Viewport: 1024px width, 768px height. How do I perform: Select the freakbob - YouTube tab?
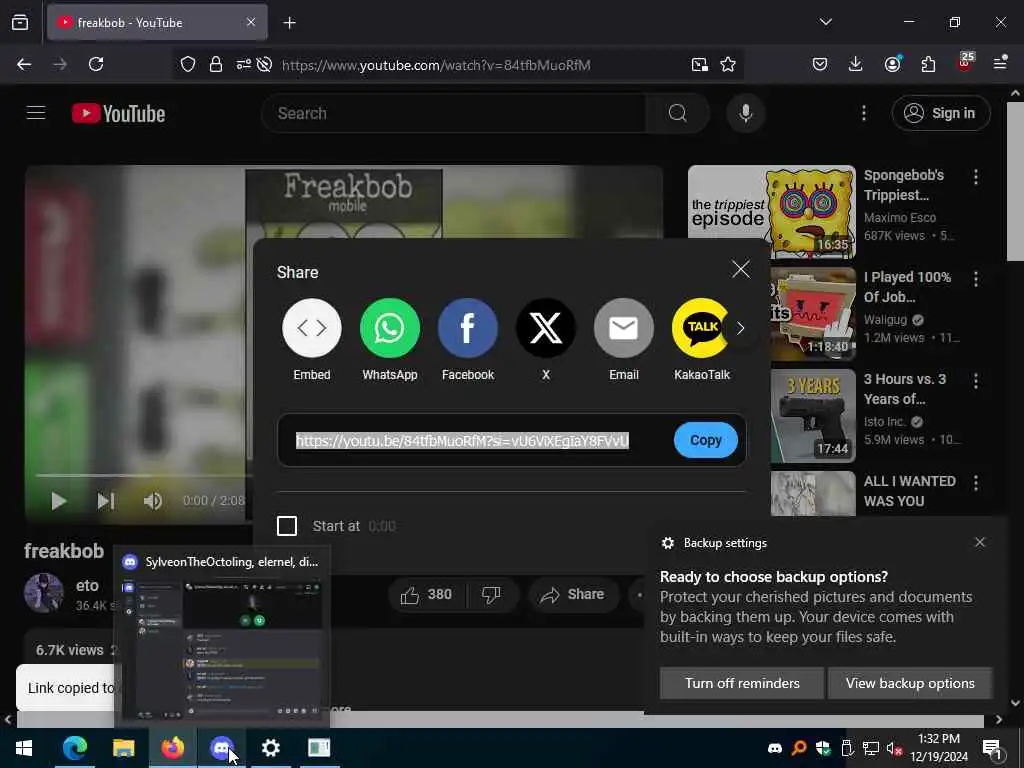[157, 22]
